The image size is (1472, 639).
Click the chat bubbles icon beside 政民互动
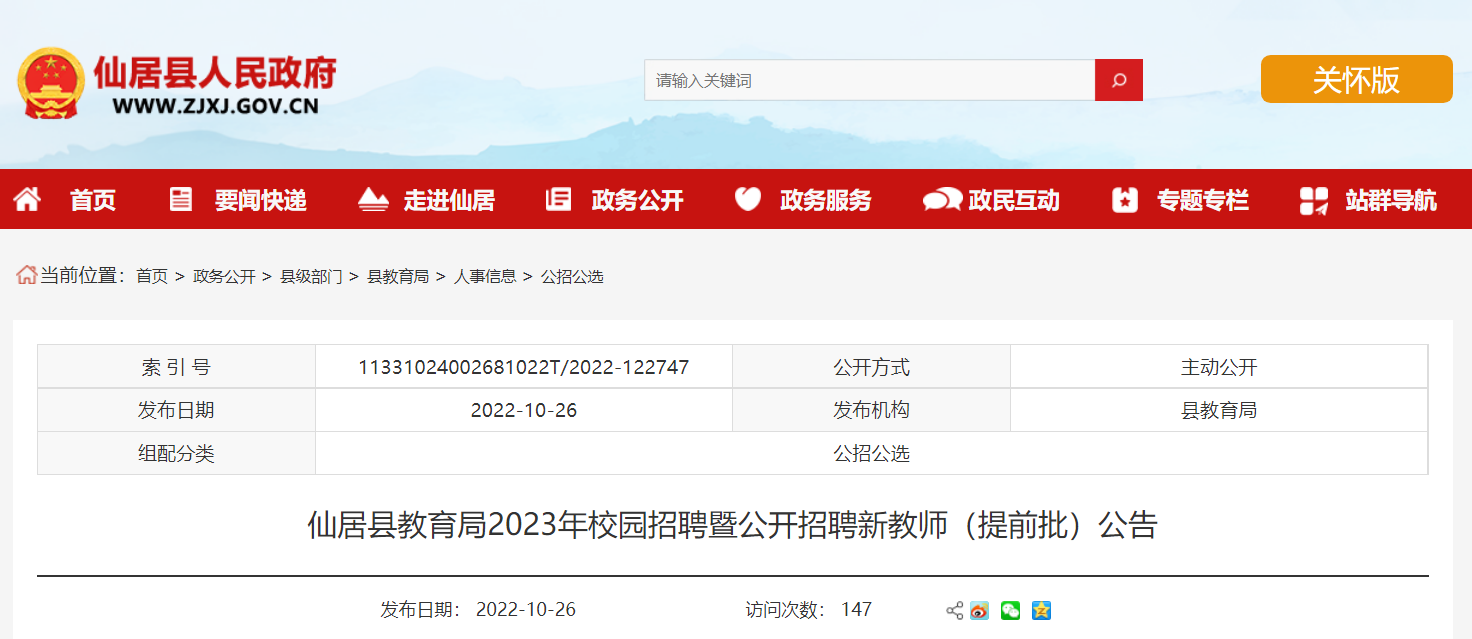point(942,200)
